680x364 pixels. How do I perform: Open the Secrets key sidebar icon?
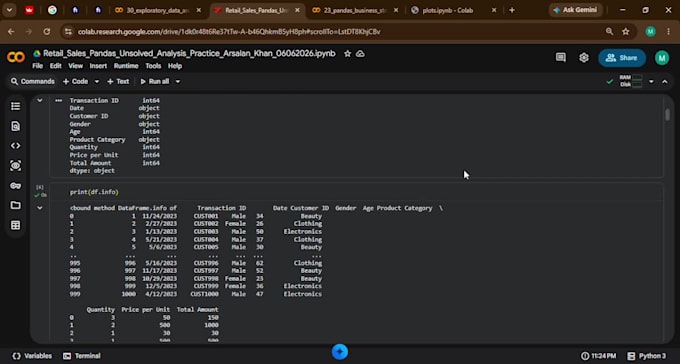tap(16, 186)
